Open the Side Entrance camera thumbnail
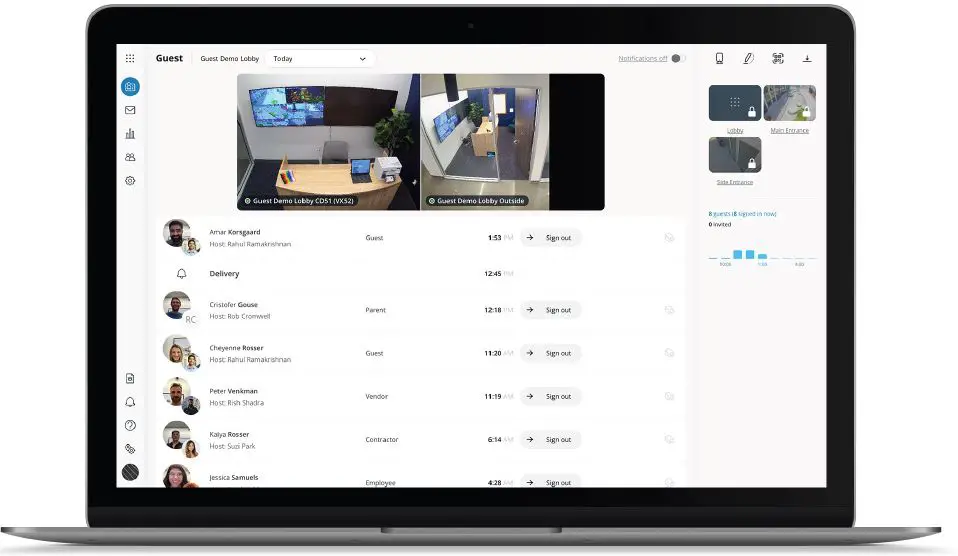This screenshot has width=958, height=556. pyautogui.click(x=735, y=155)
